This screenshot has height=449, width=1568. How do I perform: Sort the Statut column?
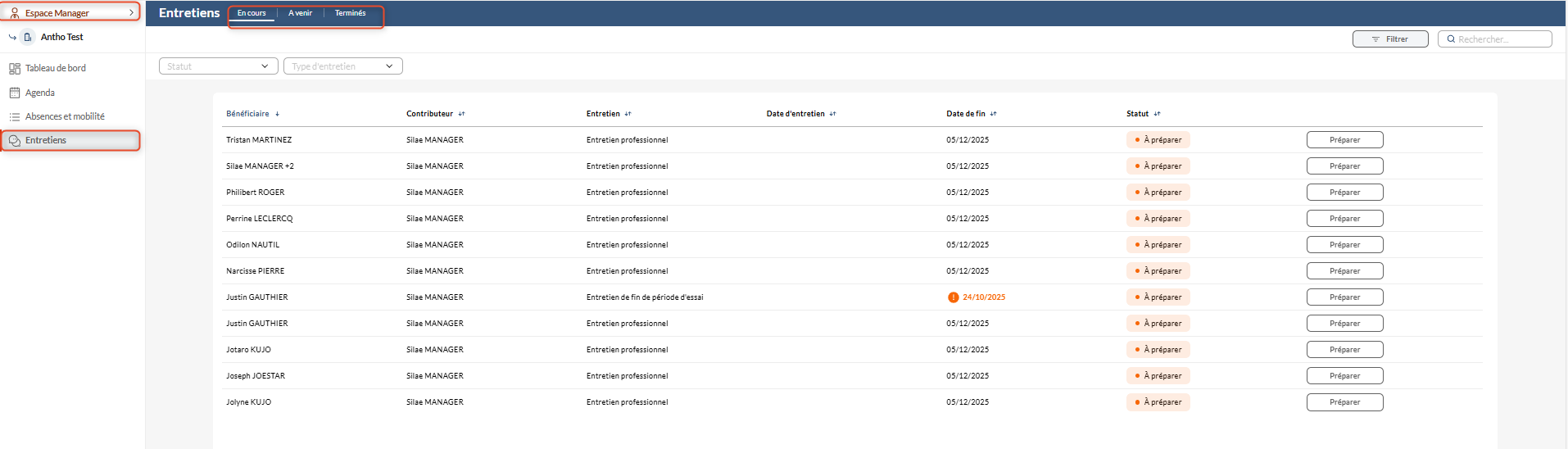(1157, 114)
